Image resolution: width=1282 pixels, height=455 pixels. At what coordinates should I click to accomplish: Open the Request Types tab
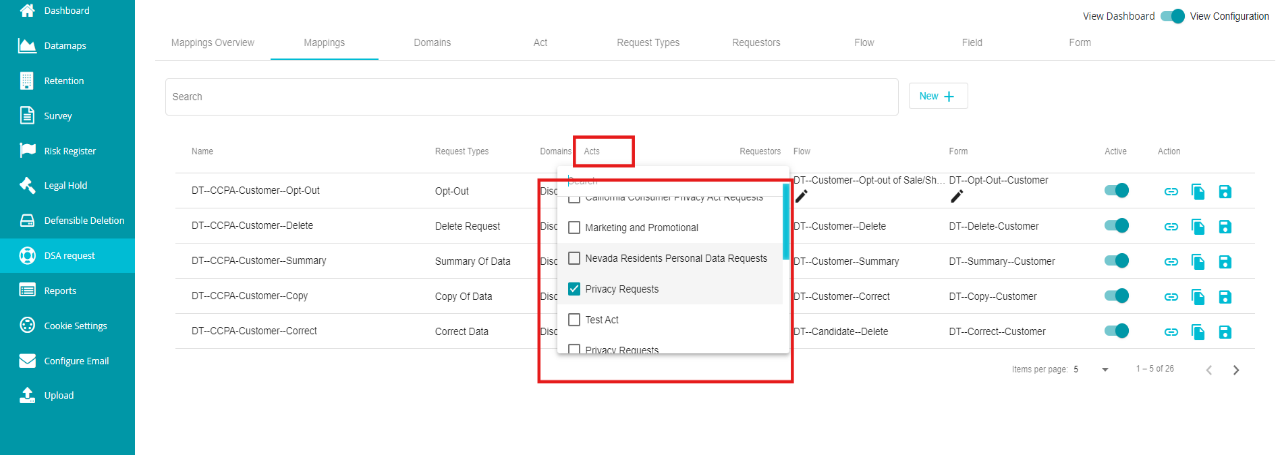coord(648,43)
